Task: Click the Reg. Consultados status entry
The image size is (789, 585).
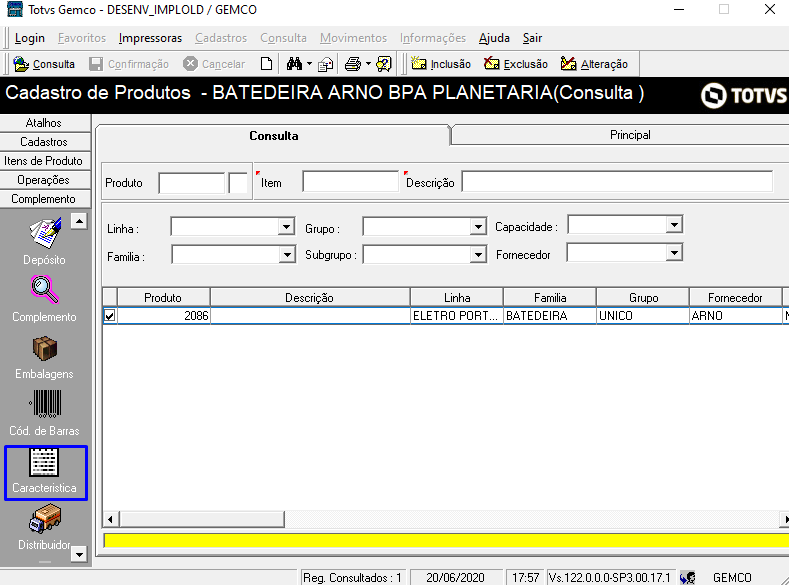Action: pyautogui.click(x=352, y=577)
